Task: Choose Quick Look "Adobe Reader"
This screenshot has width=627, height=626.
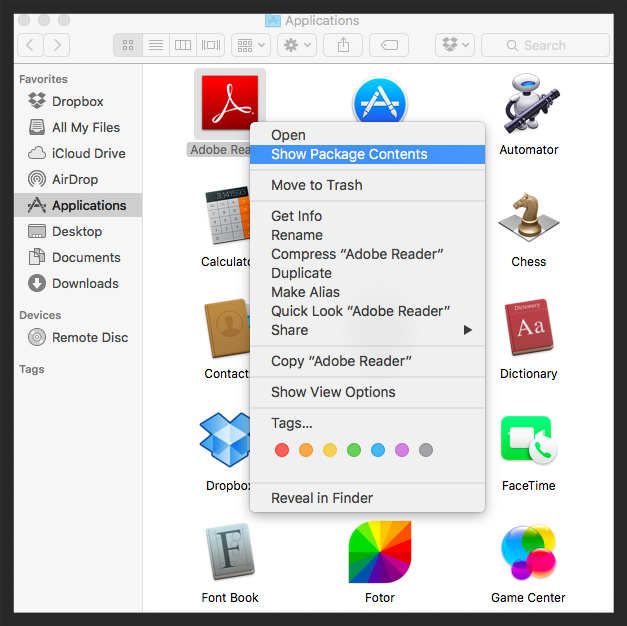Action: click(x=367, y=311)
